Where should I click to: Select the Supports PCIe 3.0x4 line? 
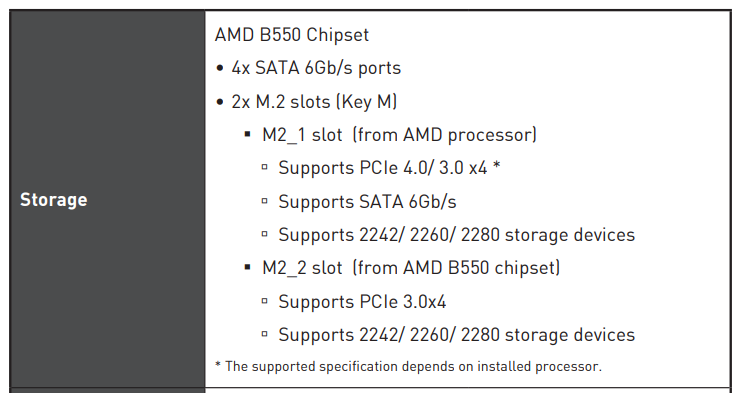(362, 302)
